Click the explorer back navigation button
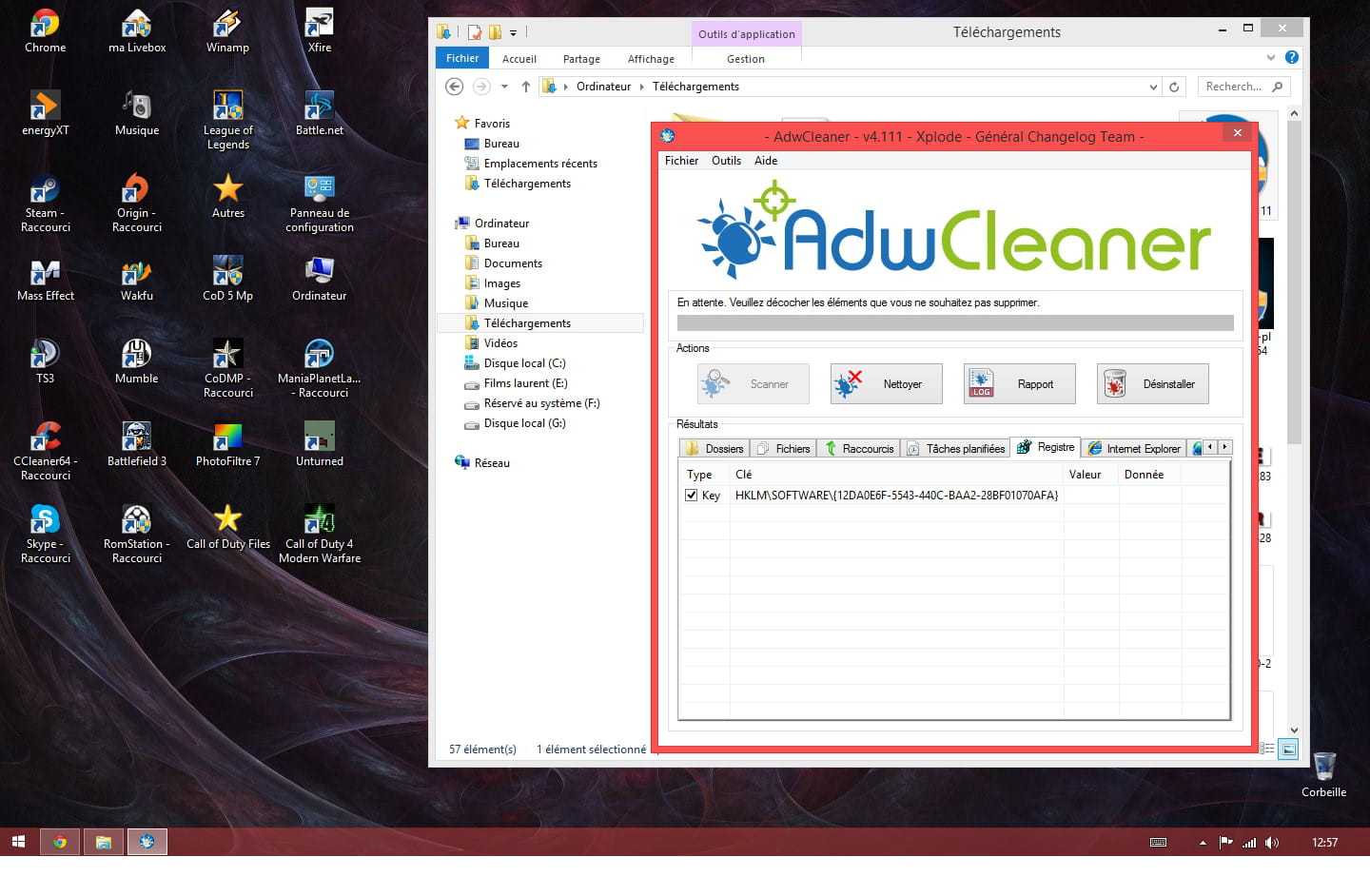The height and width of the screenshot is (896, 1370). pos(455,87)
